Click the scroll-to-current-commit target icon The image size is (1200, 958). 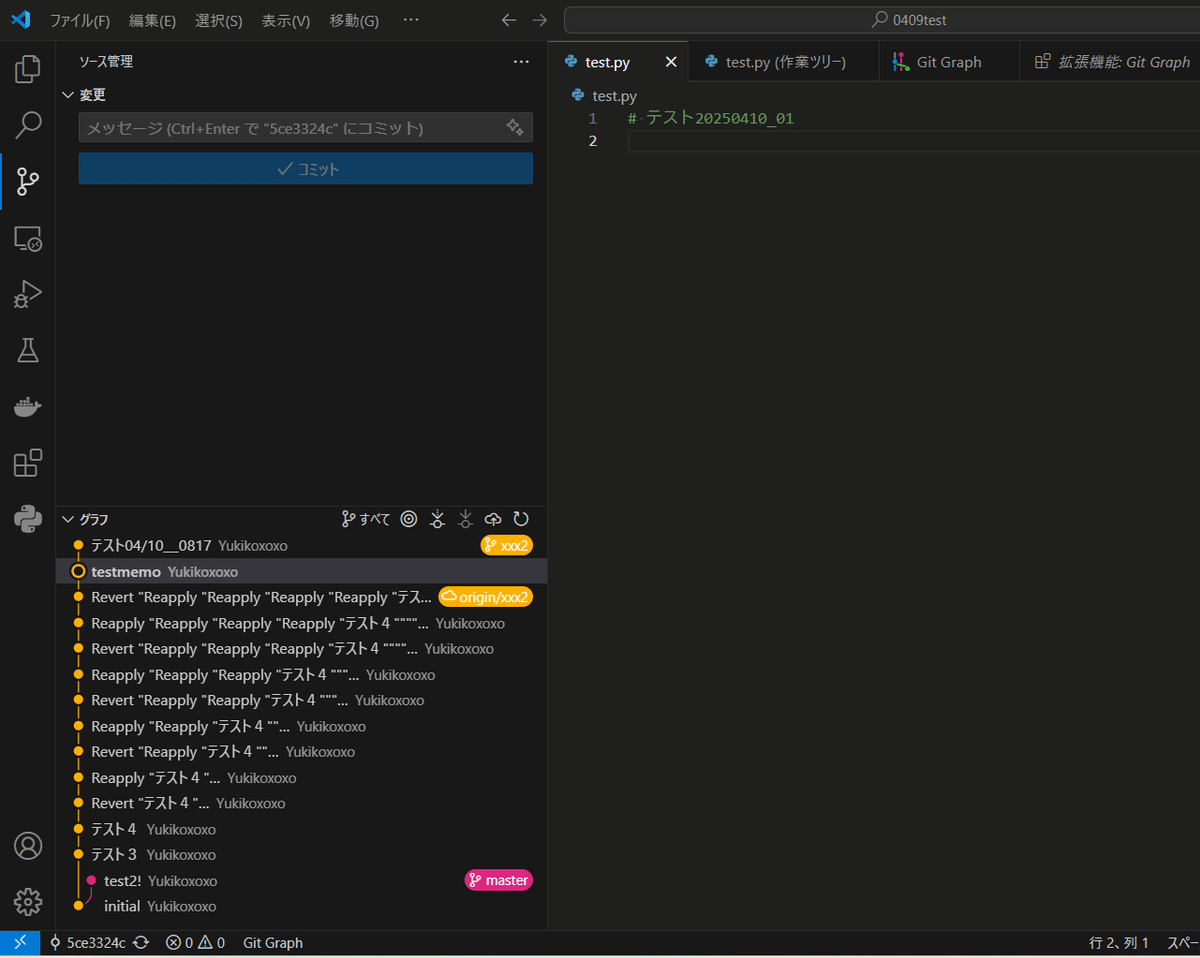pos(408,519)
